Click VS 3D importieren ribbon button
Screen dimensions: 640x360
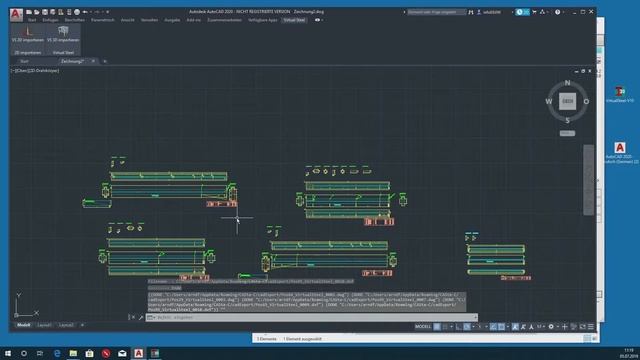(x=63, y=35)
